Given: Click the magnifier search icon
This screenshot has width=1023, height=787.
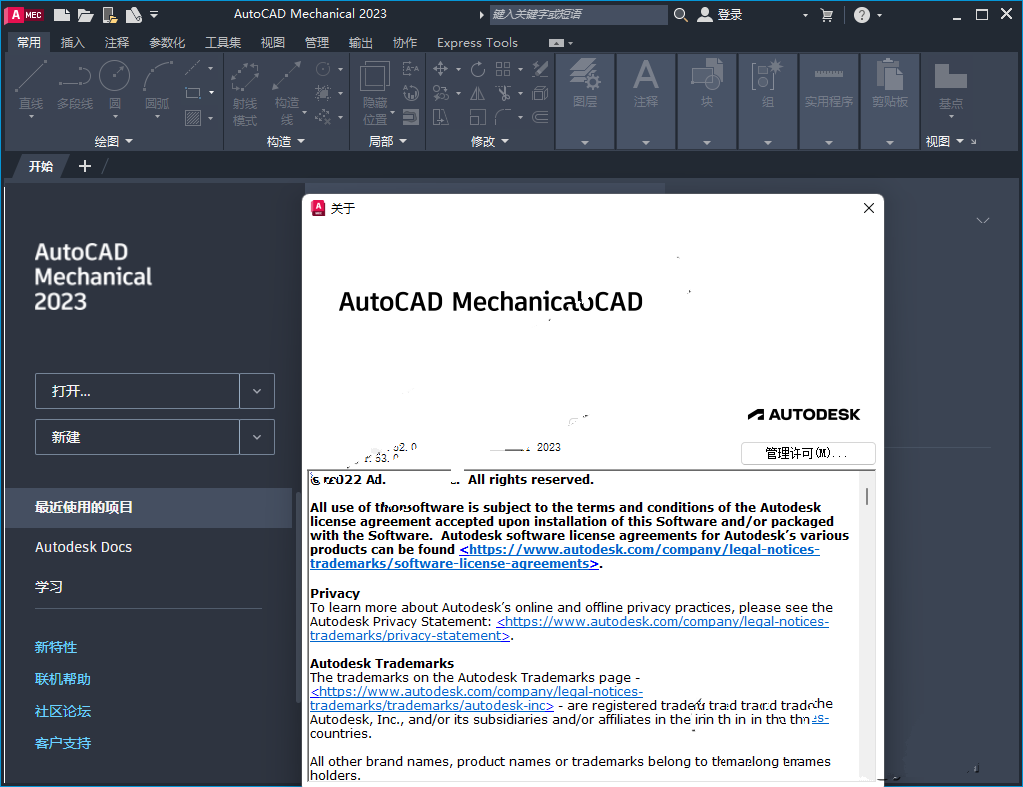Looking at the screenshot, I should tap(680, 14).
